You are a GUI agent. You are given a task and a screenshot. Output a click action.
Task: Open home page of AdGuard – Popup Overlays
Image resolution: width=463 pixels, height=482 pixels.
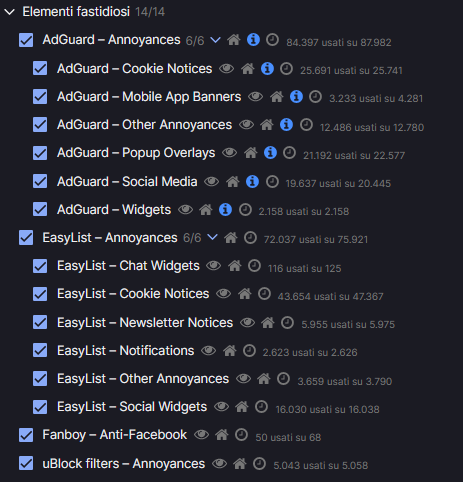[x=251, y=153]
